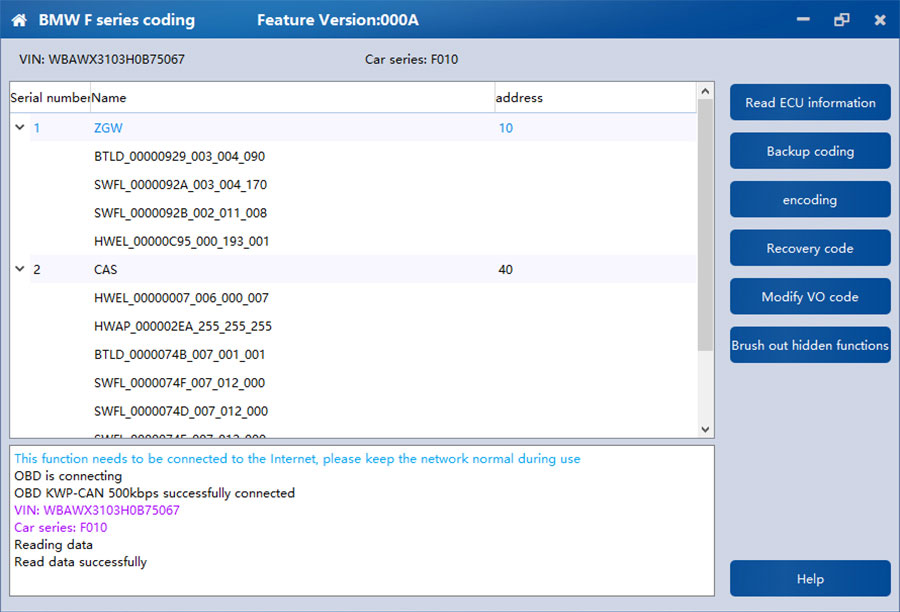Click Read ECU information button
Image resolution: width=900 pixels, height=612 pixels.
(810, 102)
